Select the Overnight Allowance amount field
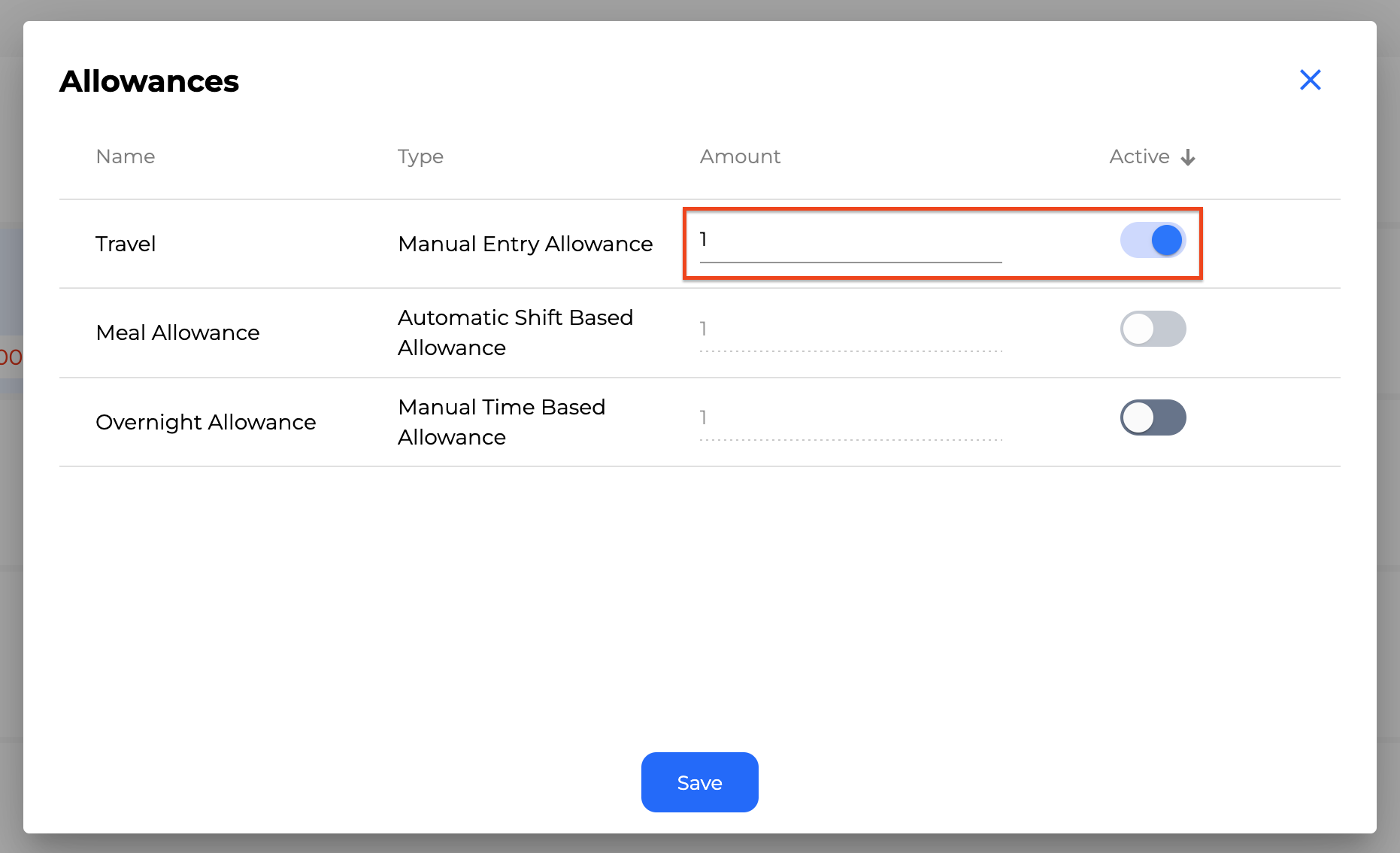 pos(850,418)
